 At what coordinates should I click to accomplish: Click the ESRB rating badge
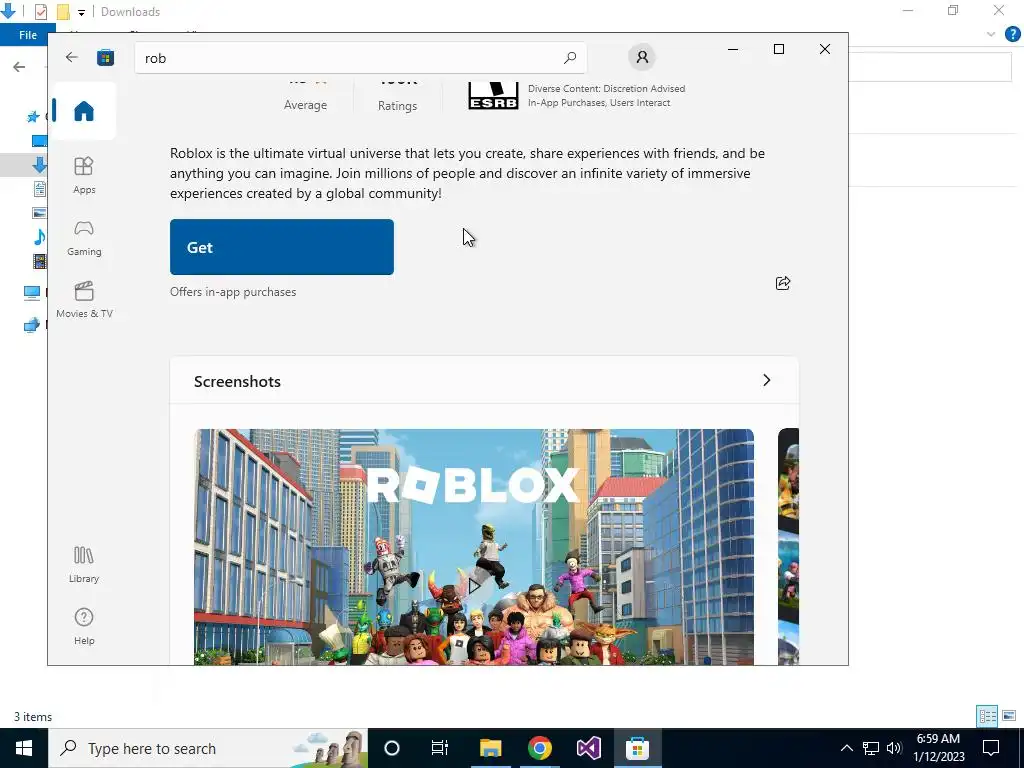click(493, 95)
